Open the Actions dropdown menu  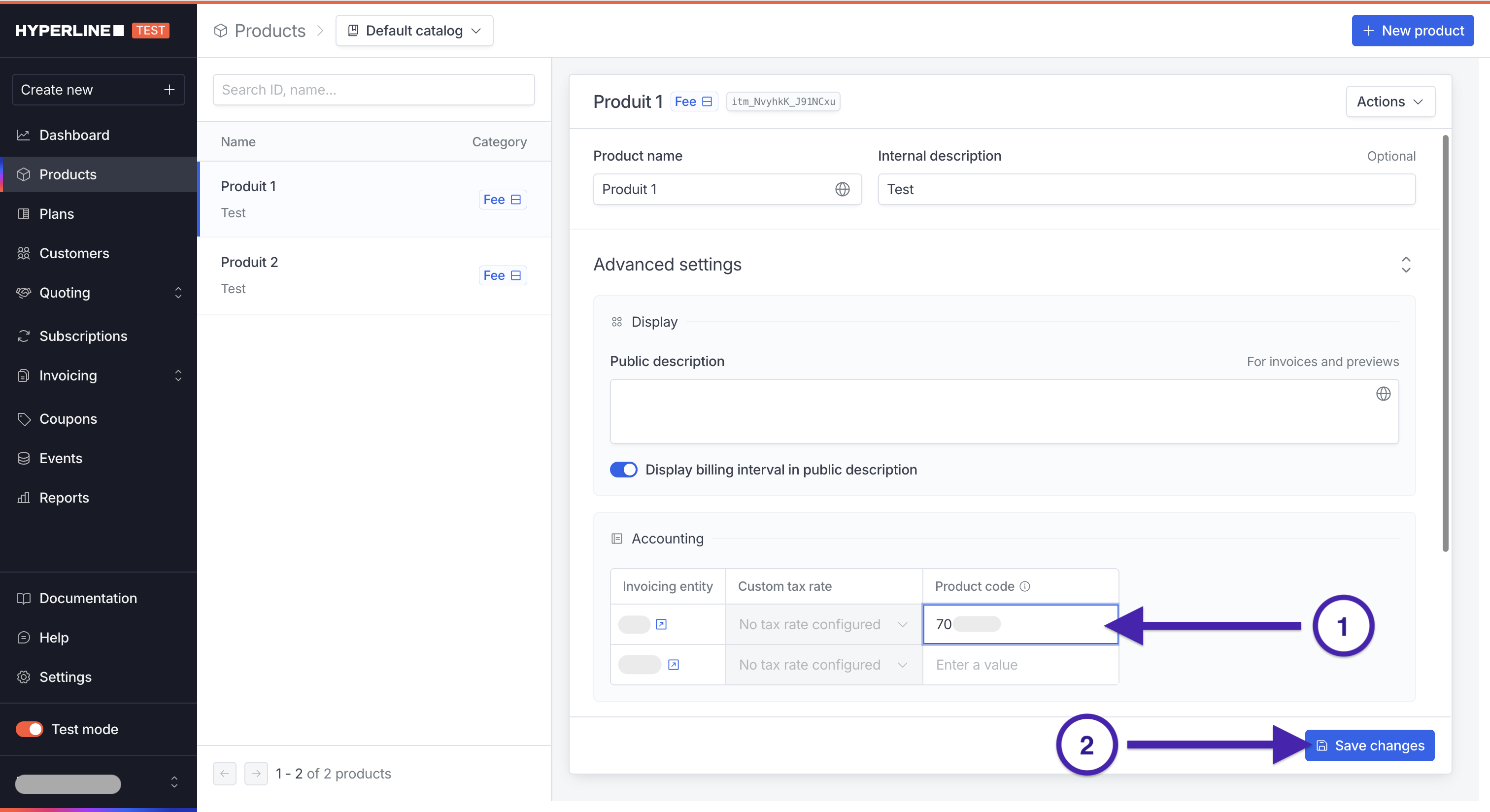click(x=1389, y=101)
